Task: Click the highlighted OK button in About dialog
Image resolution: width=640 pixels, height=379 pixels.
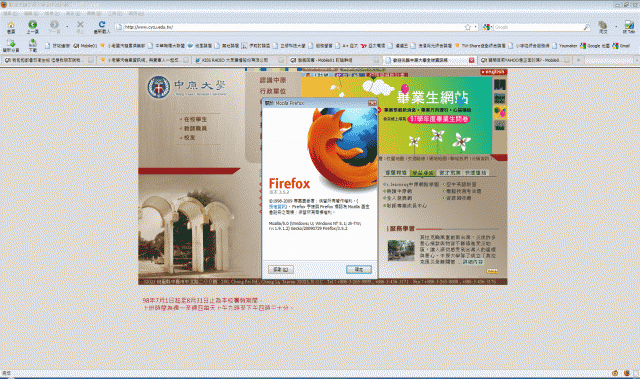Action: point(359,270)
